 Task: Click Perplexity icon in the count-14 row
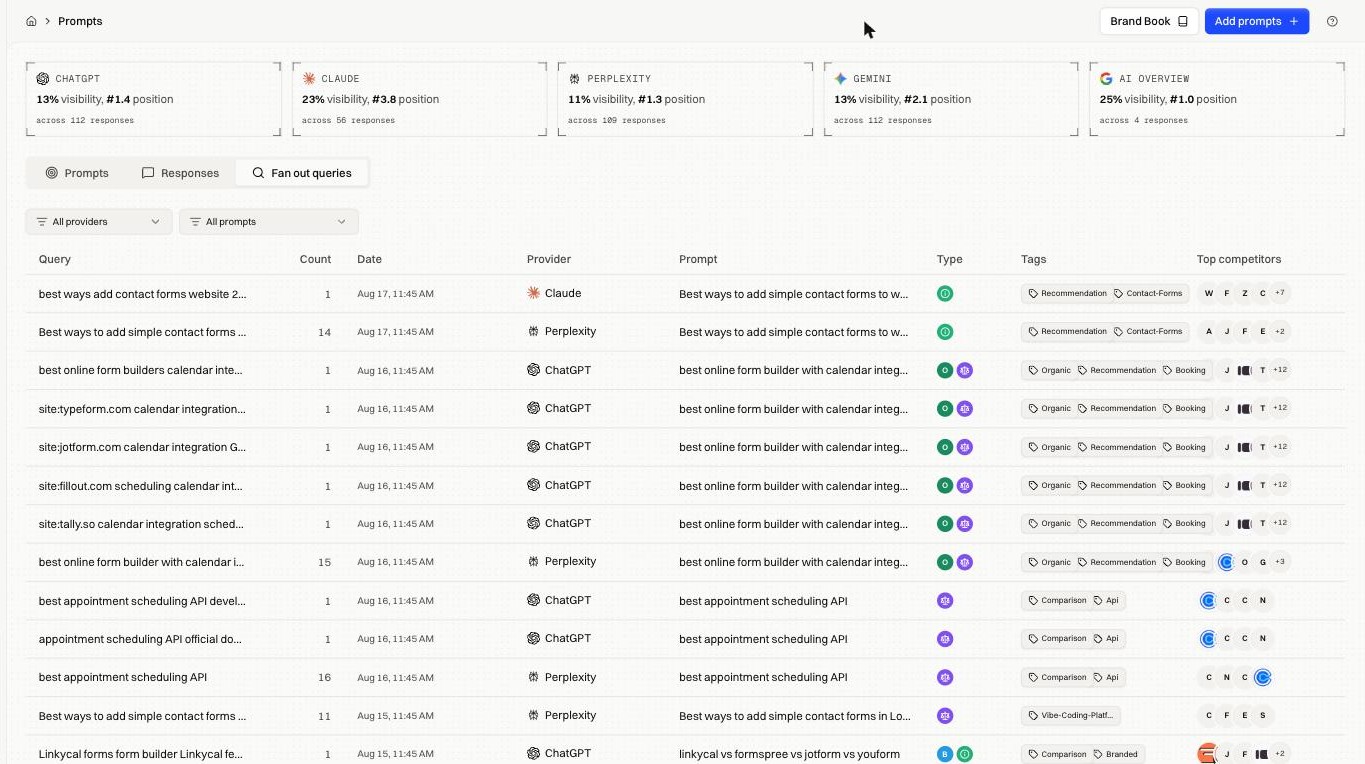point(533,331)
